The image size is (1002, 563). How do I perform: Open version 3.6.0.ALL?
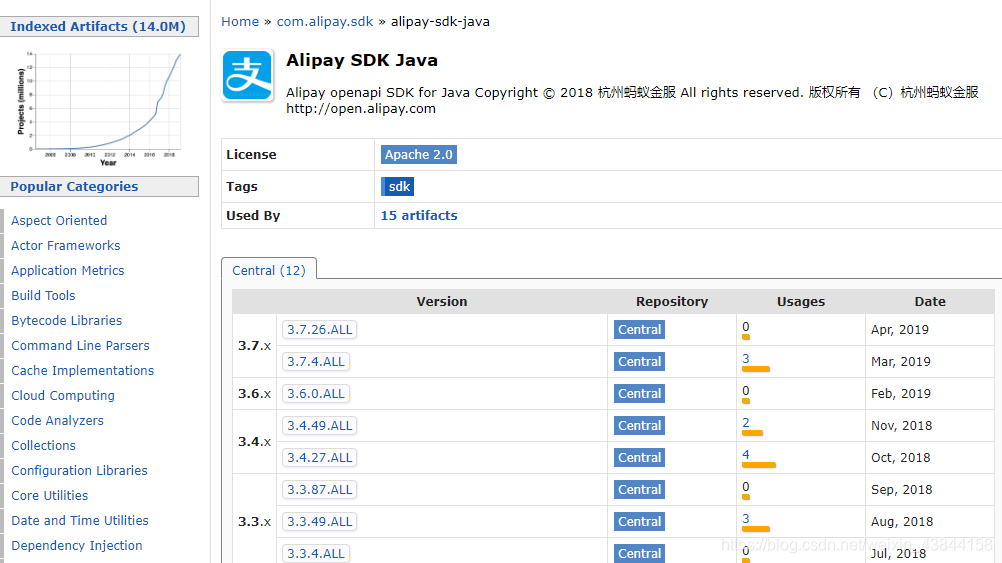pos(316,394)
